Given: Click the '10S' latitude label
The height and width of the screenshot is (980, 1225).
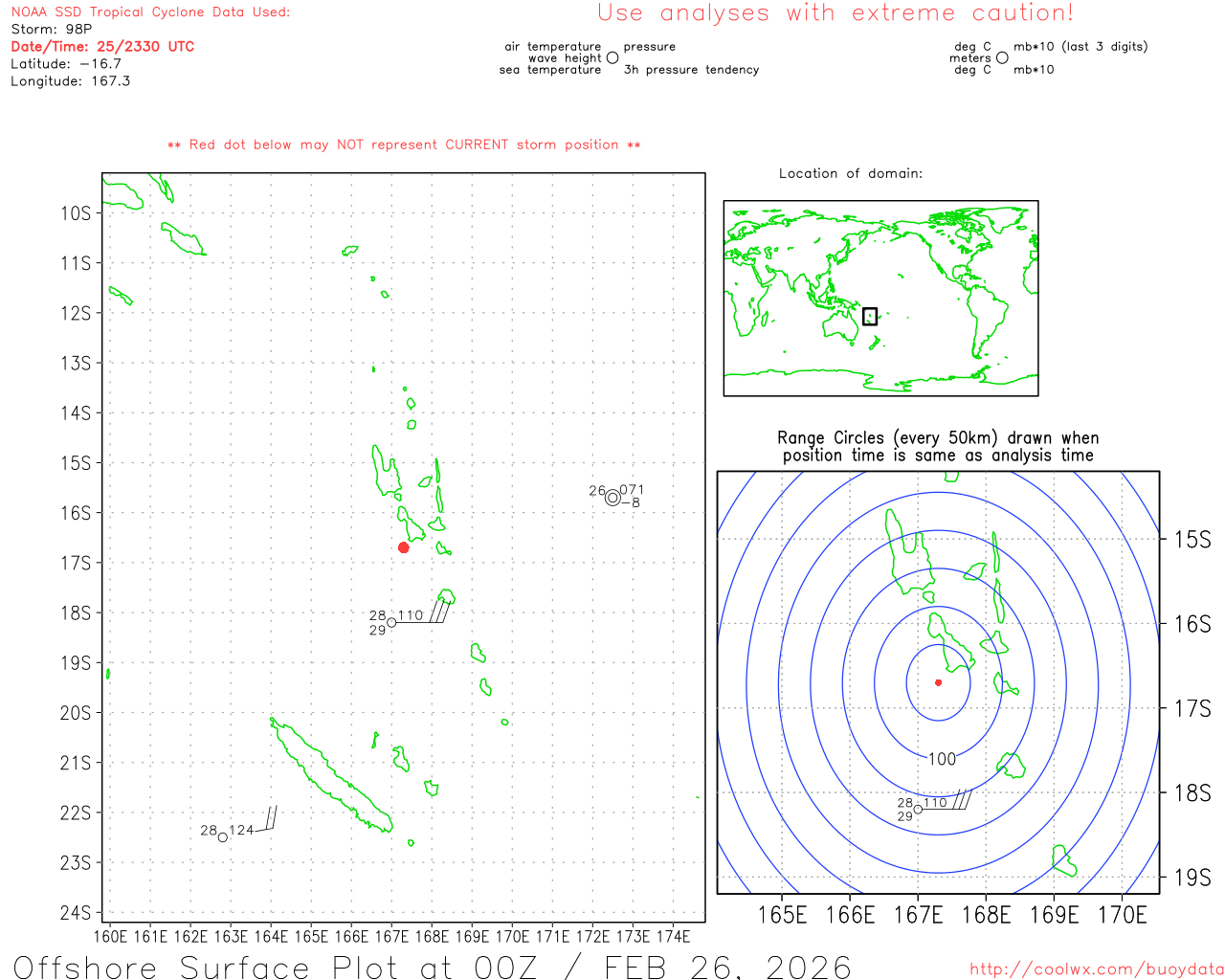Looking at the screenshot, I should (76, 213).
